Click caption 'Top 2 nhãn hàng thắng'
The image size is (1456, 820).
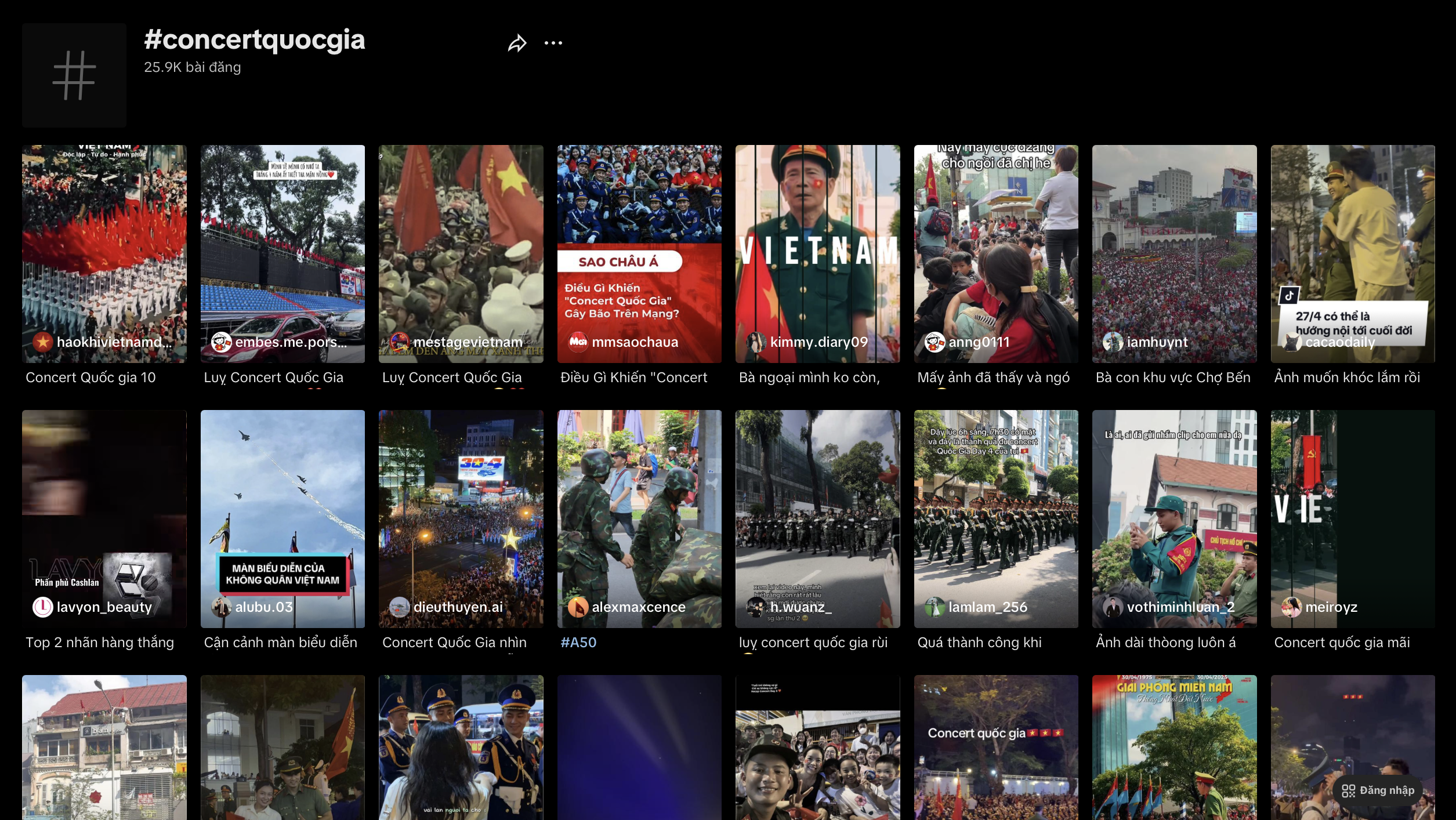(100, 643)
